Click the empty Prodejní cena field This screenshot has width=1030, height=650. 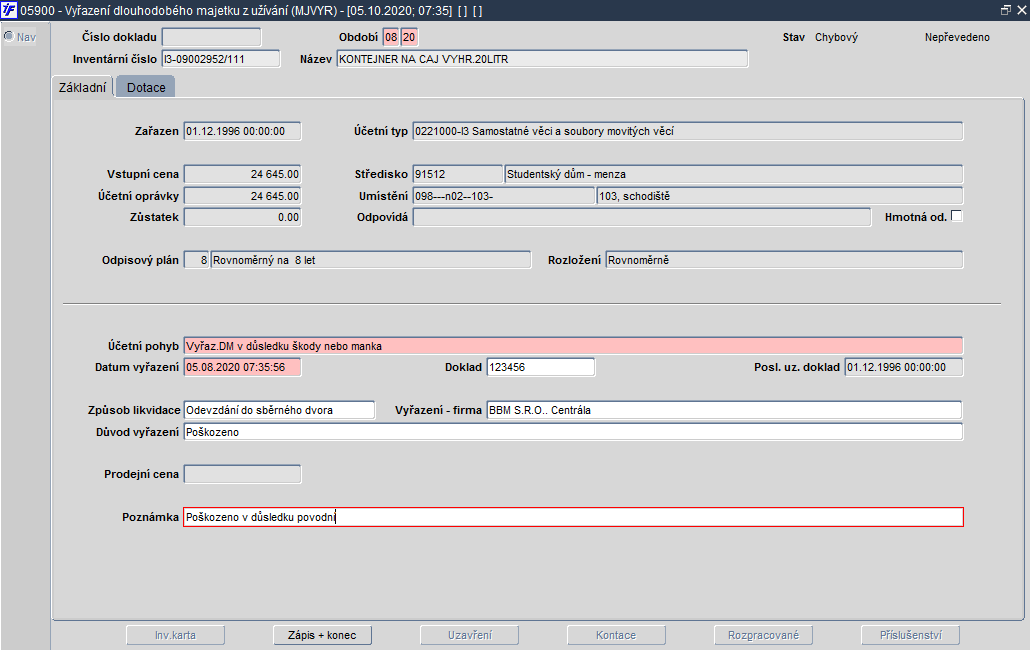point(242,474)
